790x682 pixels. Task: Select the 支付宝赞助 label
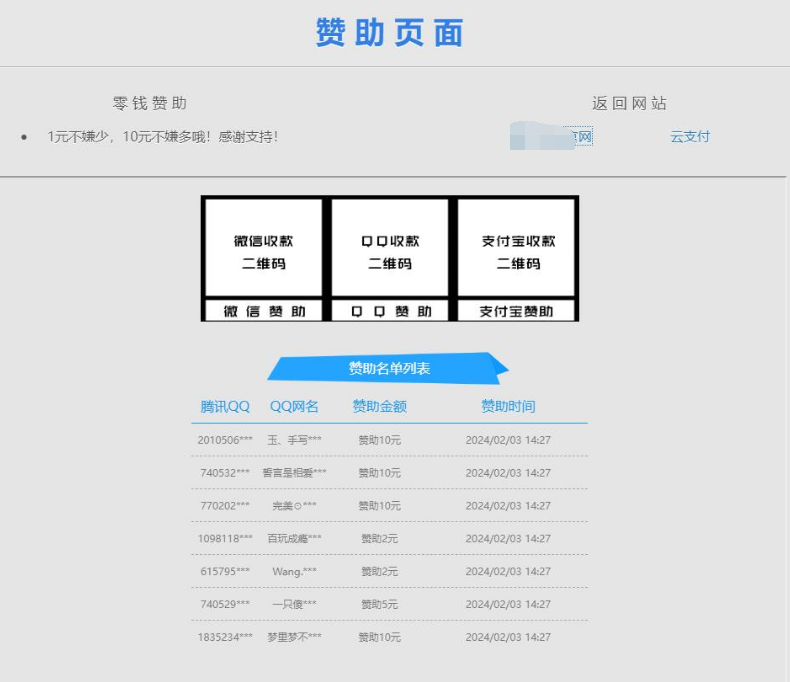coord(516,311)
